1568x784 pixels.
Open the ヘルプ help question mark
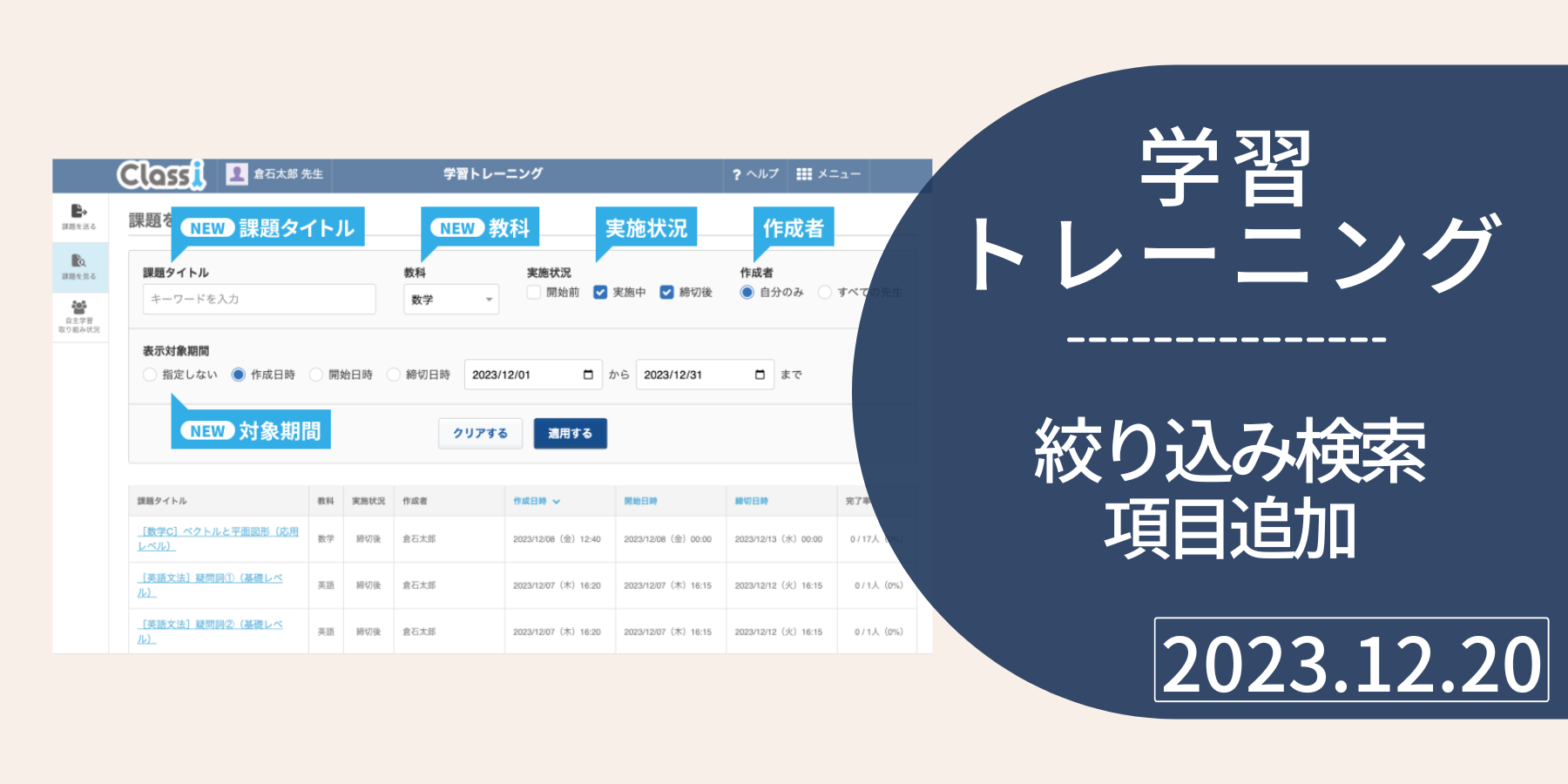click(x=737, y=174)
